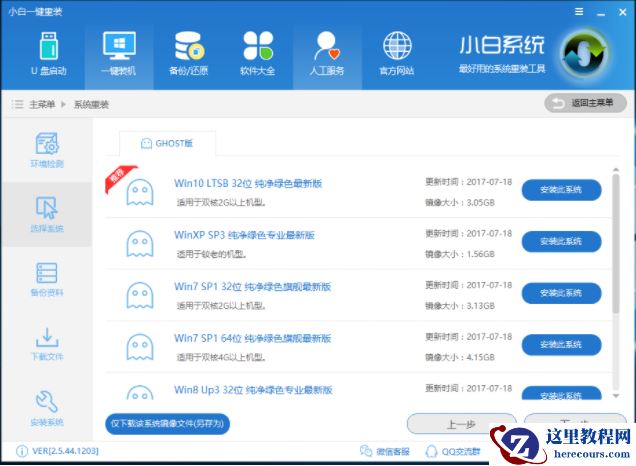Click ghost icon for Win7 SP1 64位
The width and height of the screenshot is (636, 466).
140,347
